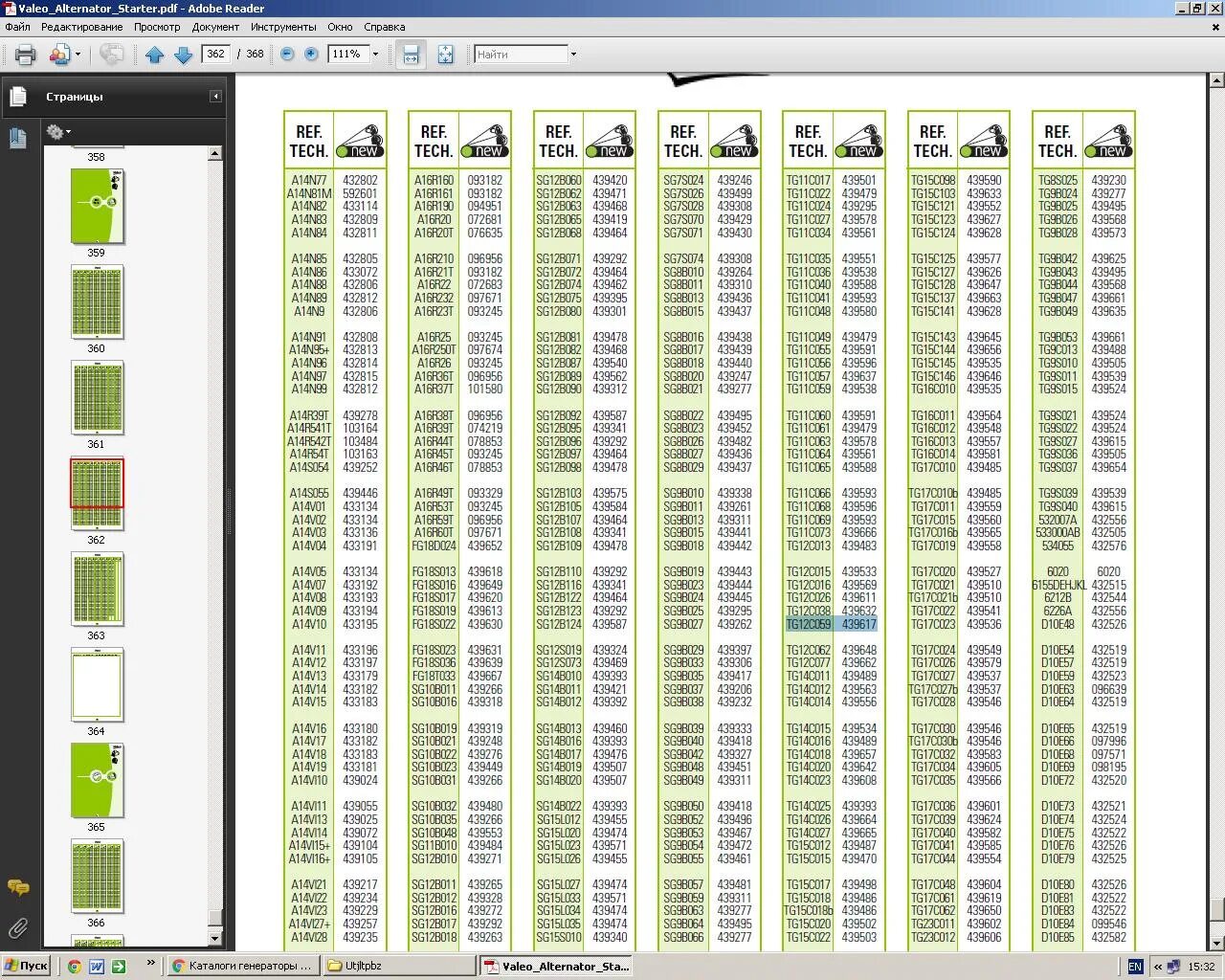Viewport: 1225px width, 980px height.
Task: Click reference 6155DEHJKL
Action: click(1058, 585)
